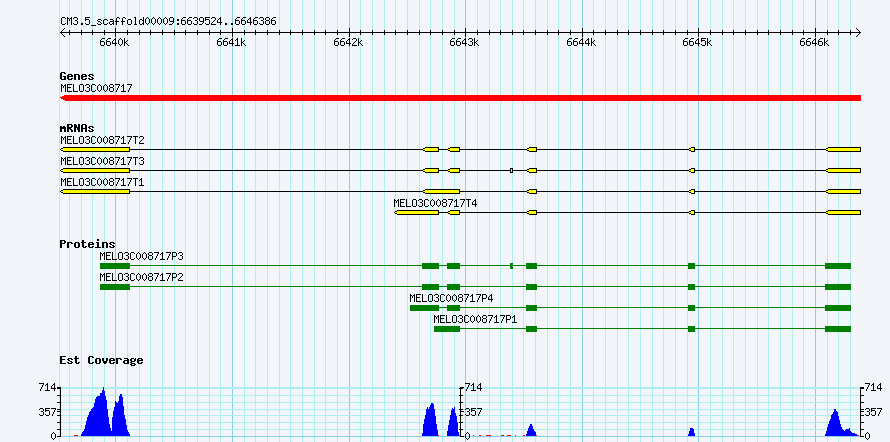Click the 6642k ruler tick label
The width and height of the screenshot is (890, 442).
pyautogui.click(x=348, y=43)
